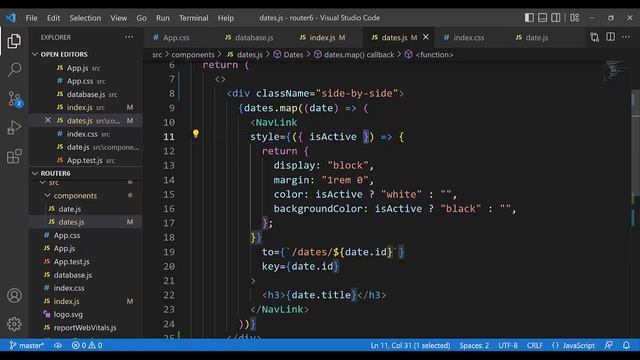This screenshot has width=640, height=360.
Task: Open the Explorer view in activity bar
Action: coord(14,41)
